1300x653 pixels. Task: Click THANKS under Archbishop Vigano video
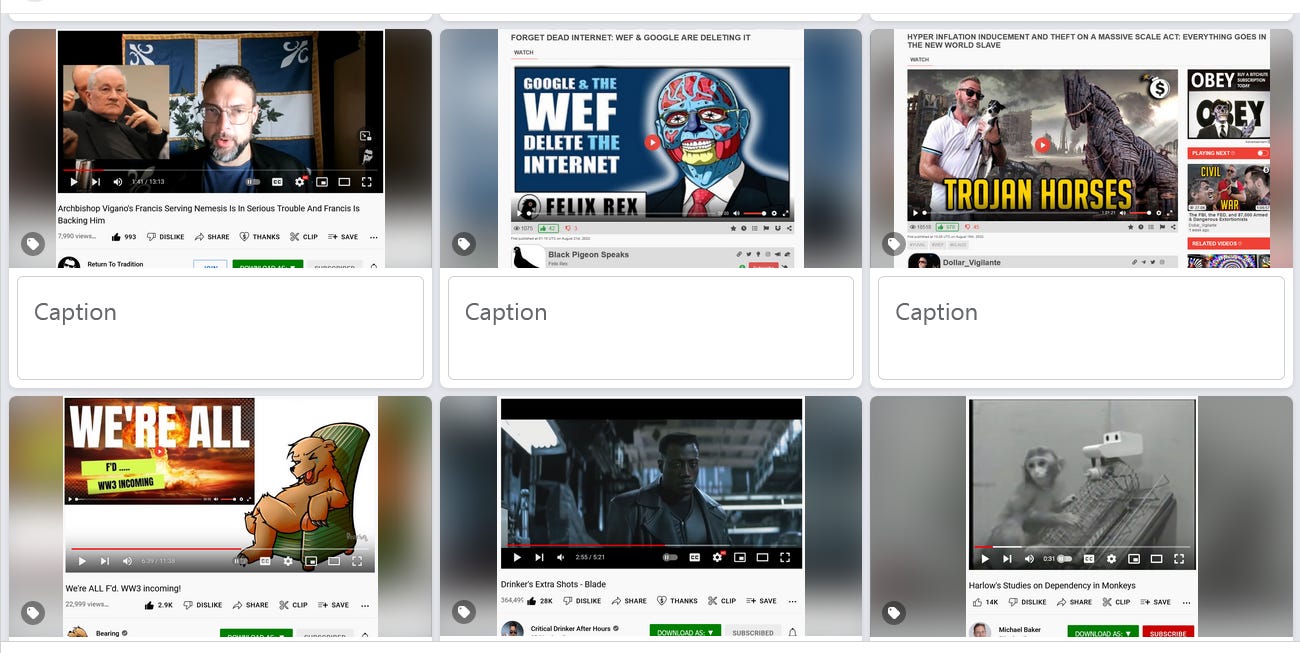tap(260, 237)
